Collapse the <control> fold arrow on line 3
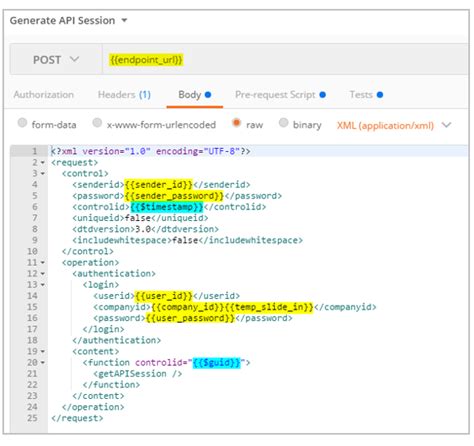This screenshot has width=474, height=446. [x=43, y=174]
